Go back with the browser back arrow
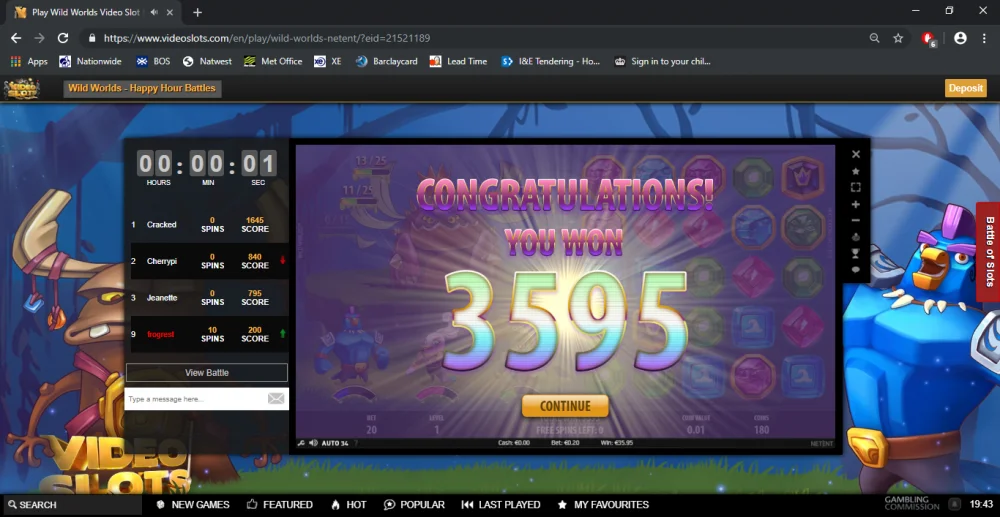The height and width of the screenshot is (517, 1000). [x=16, y=38]
